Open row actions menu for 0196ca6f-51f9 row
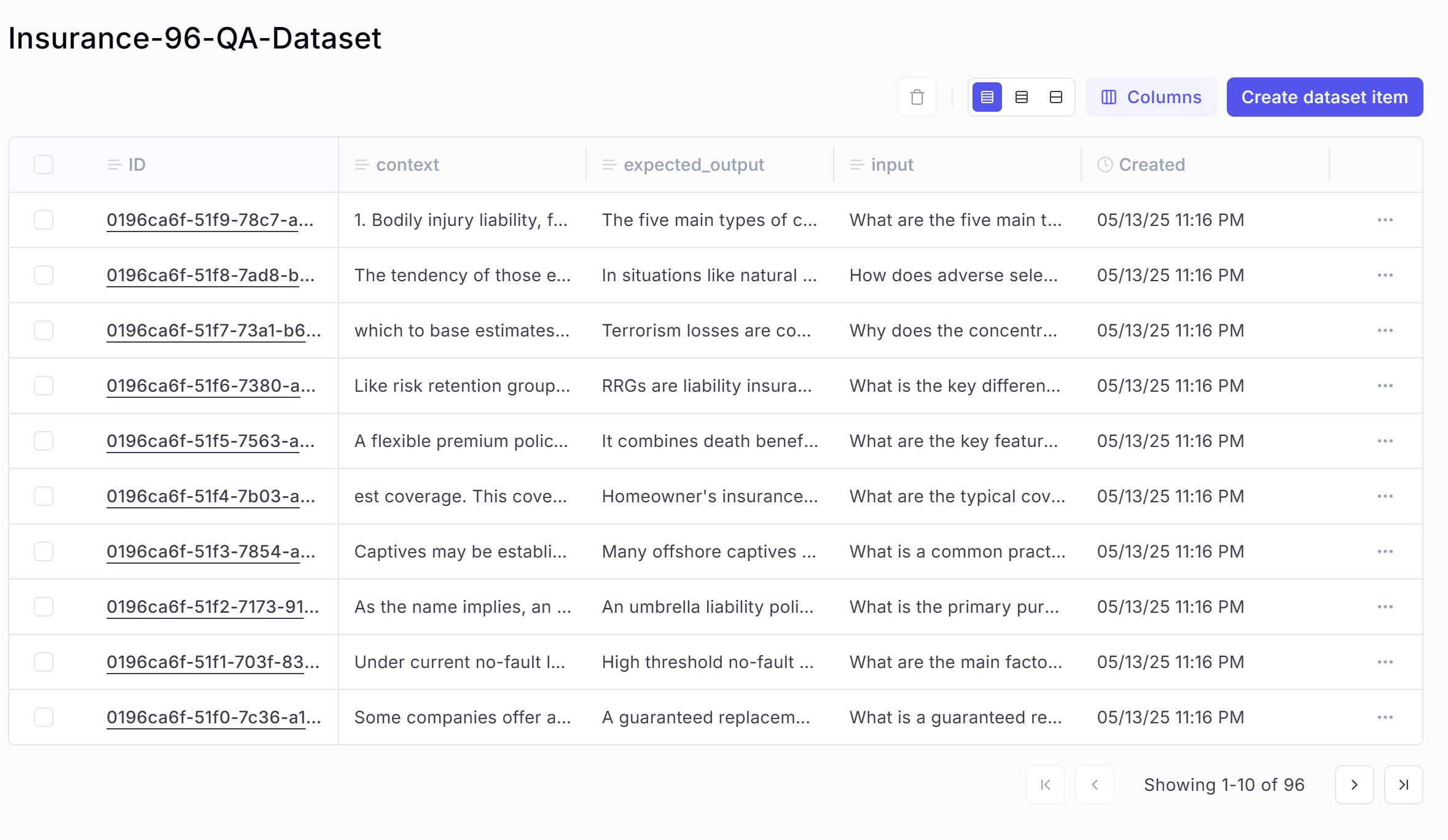This screenshot has height=840, width=1448. tap(1385, 220)
